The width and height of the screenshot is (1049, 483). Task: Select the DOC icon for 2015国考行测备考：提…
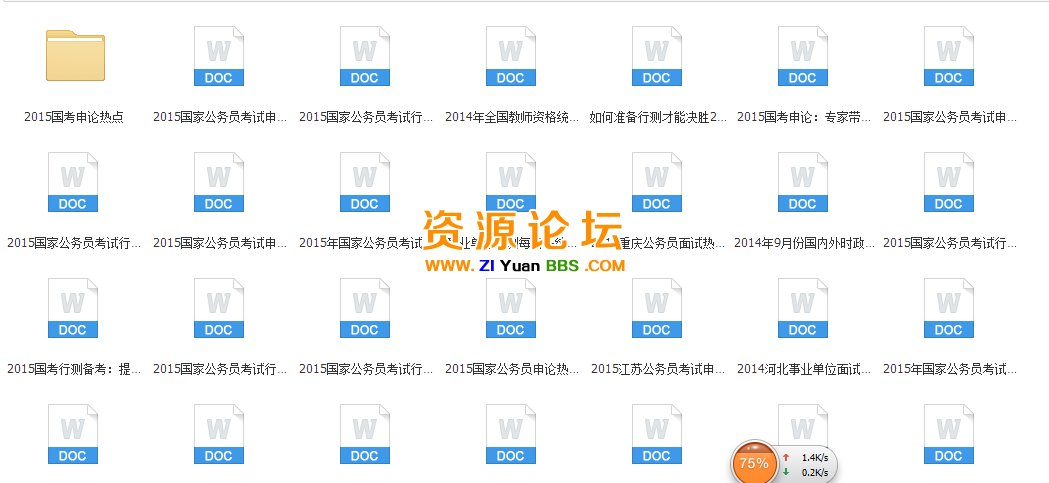click(x=72, y=308)
